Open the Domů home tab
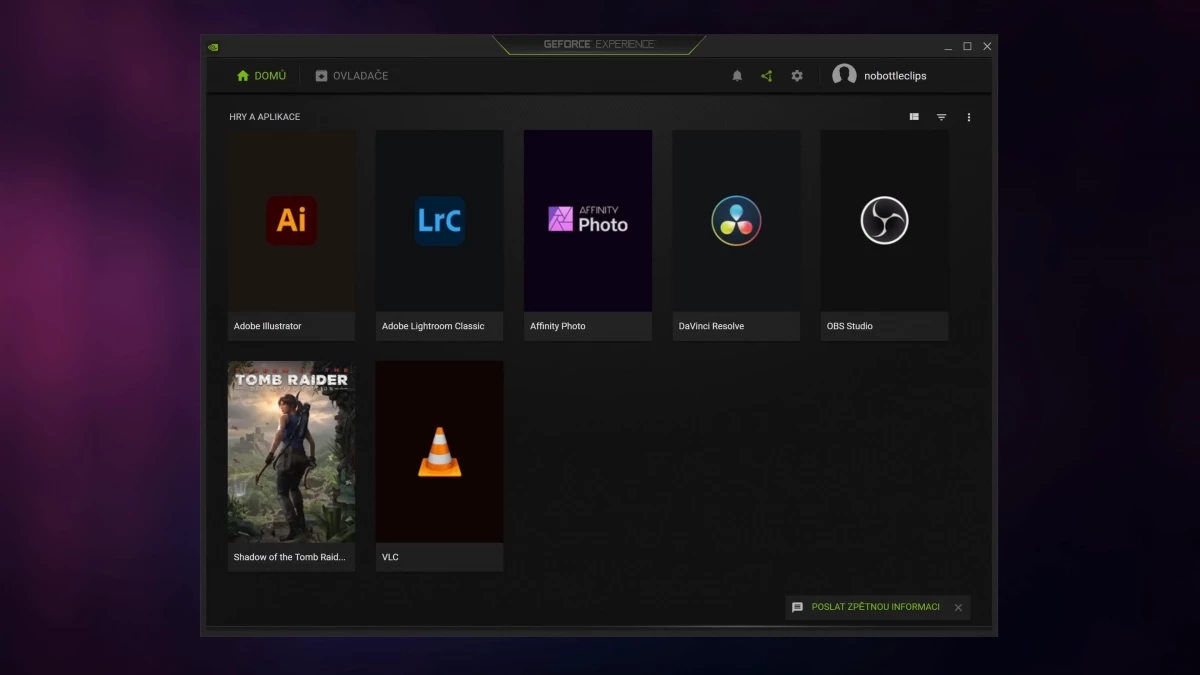This screenshot has height=675, width=1200. pos(261,76)
